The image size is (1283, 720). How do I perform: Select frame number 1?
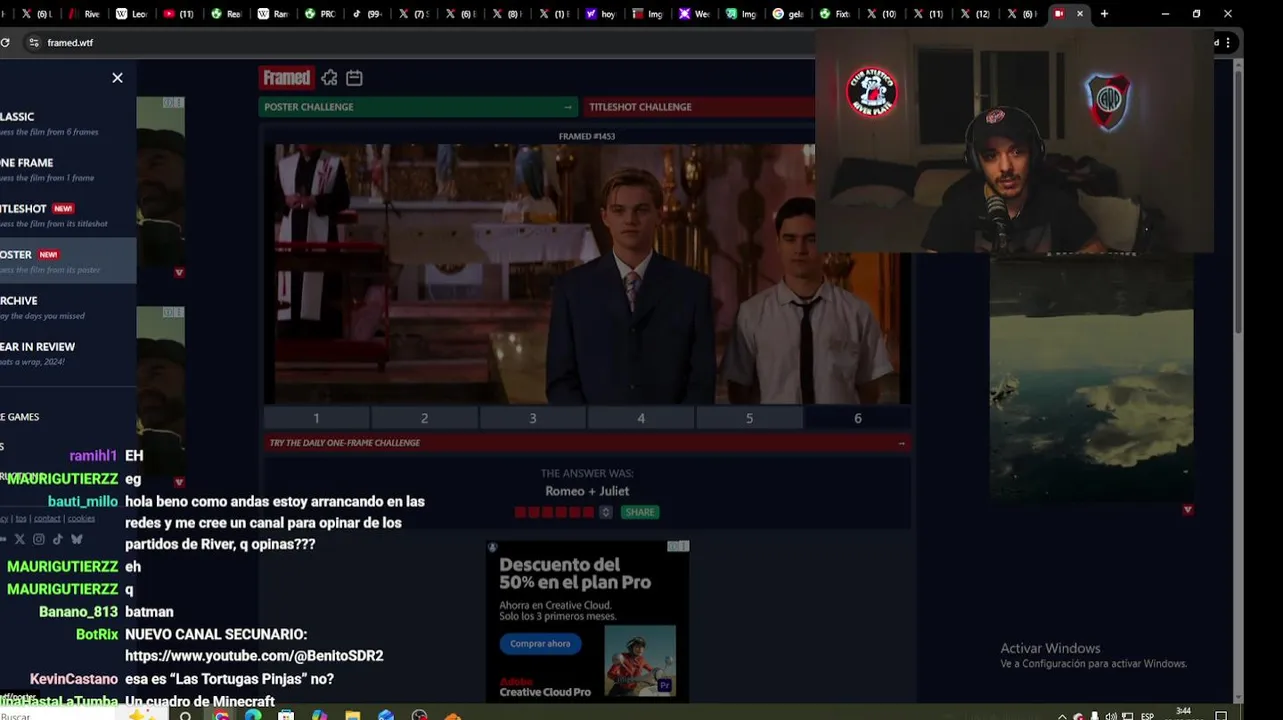coord(316,418)
